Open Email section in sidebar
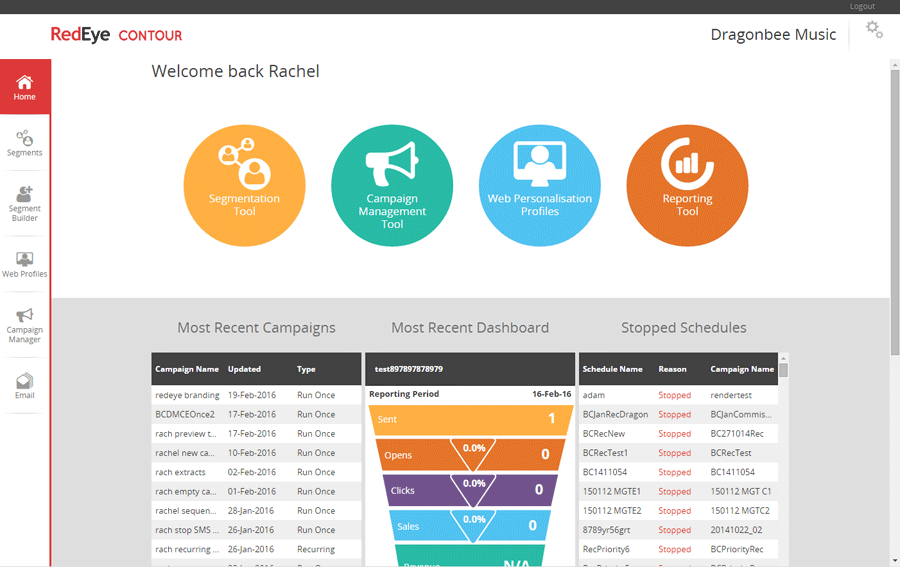 pyautogui.click(x=25, y=386)
